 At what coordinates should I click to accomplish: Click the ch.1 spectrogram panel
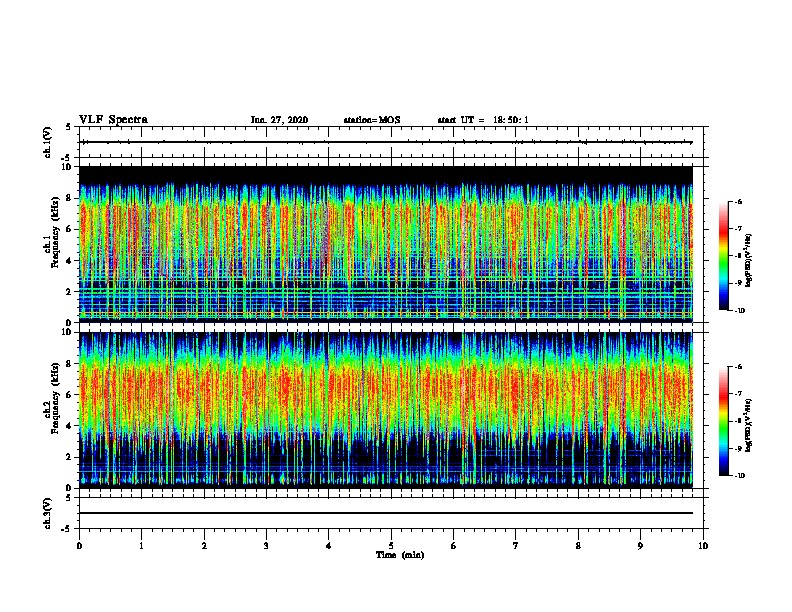pyautogui.click(x=386, y=244)
